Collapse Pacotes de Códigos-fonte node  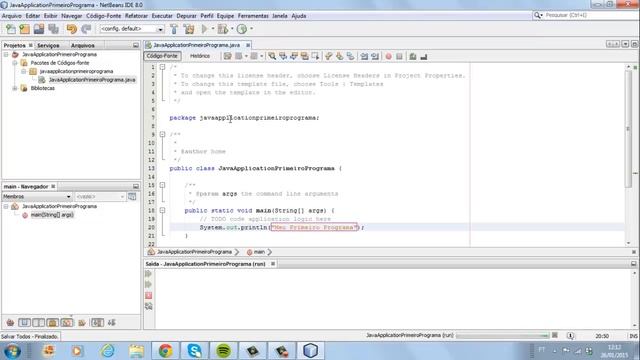coord(15,63)
